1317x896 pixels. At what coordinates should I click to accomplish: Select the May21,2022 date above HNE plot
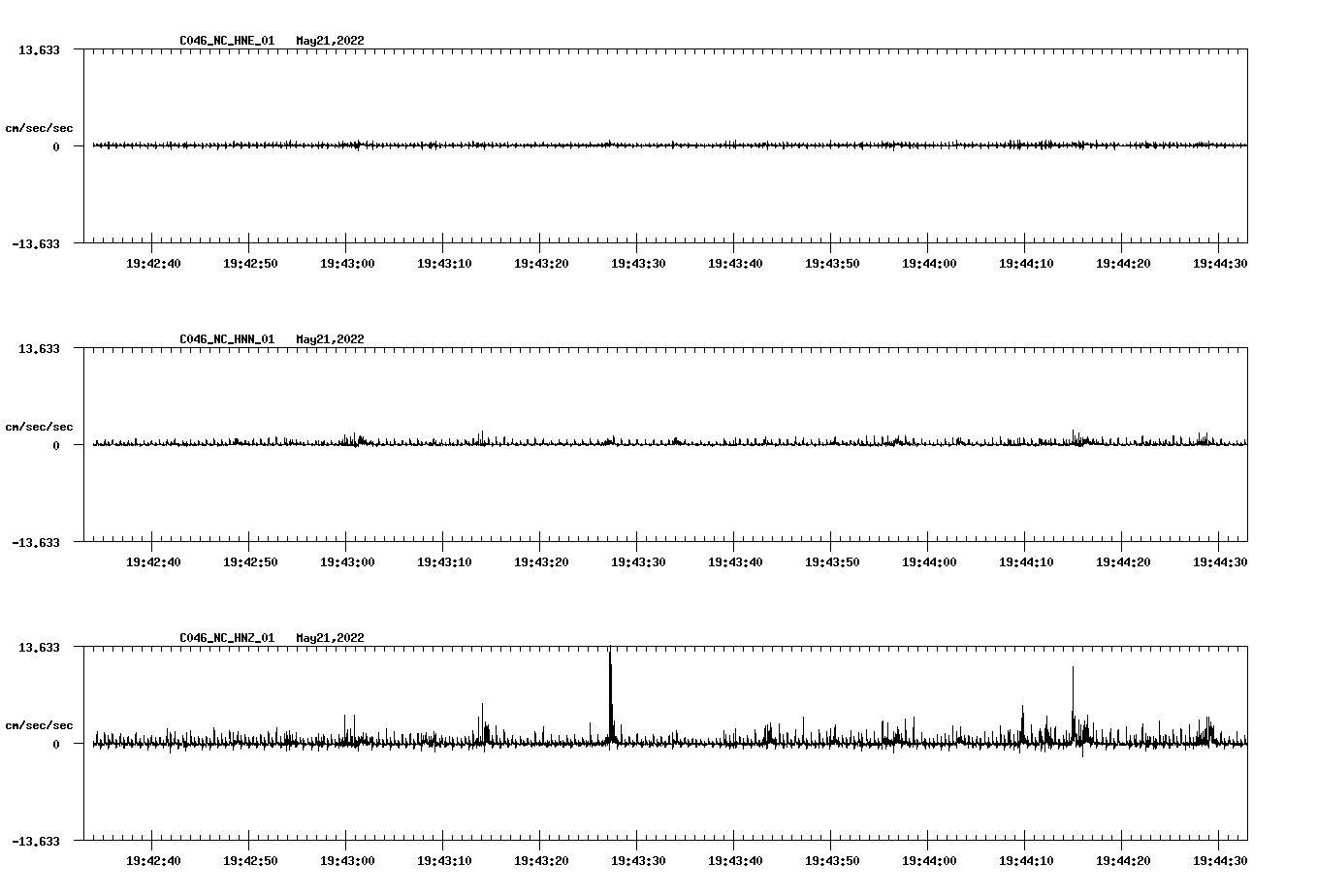[331, 41]
